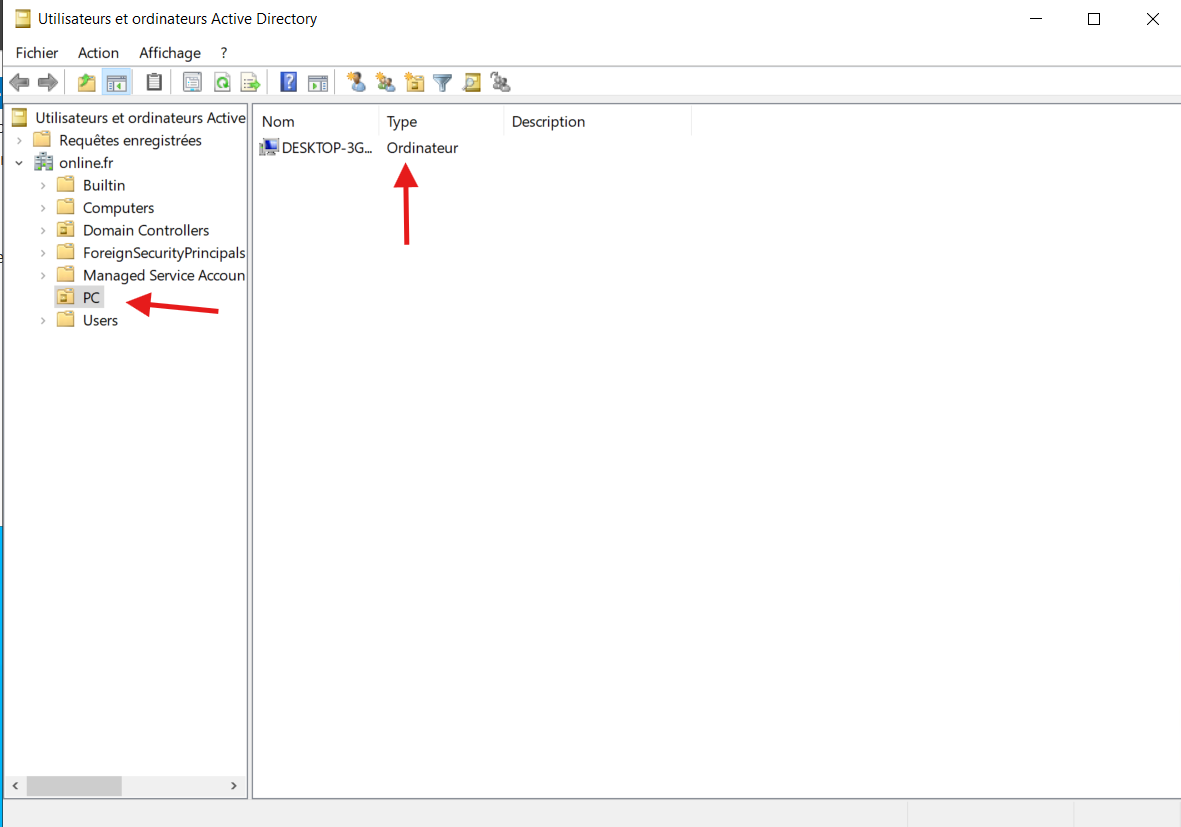Open the Fichier menu
The image size is (1181, 827).
click(37, 53)
